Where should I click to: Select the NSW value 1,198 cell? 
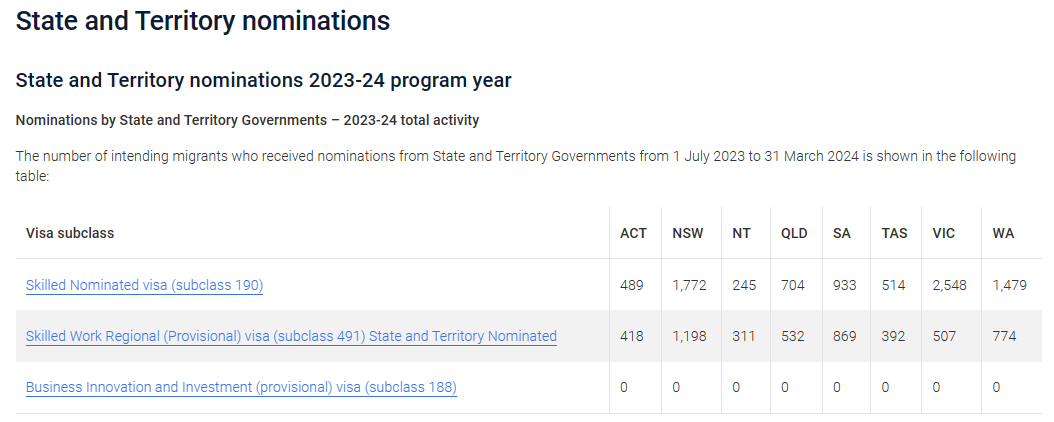[690, 336]
